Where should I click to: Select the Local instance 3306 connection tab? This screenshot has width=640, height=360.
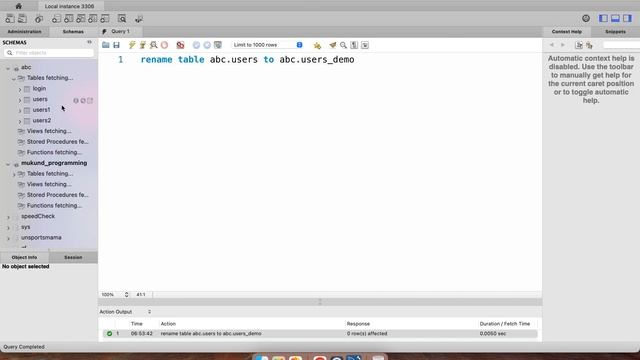click(69, 6)
